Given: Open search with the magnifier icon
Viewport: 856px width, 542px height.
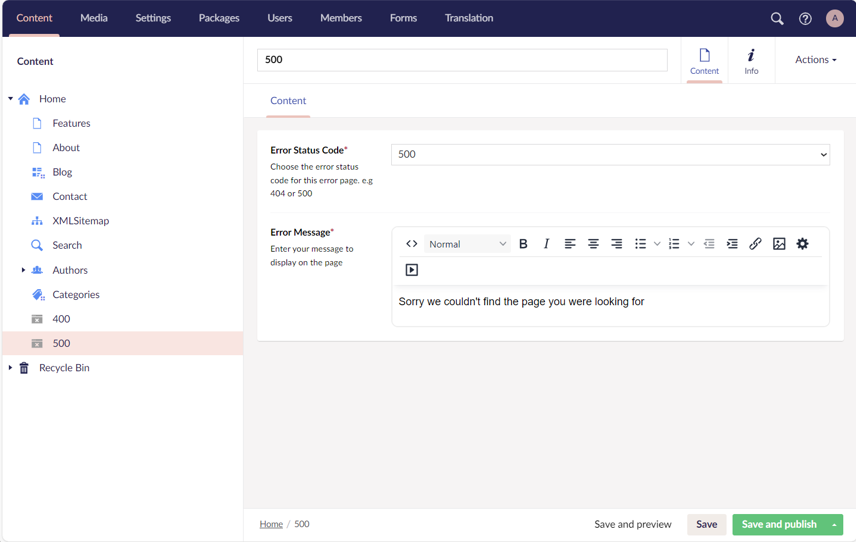Looking at the screenshot, I should [x=777, y=18].
